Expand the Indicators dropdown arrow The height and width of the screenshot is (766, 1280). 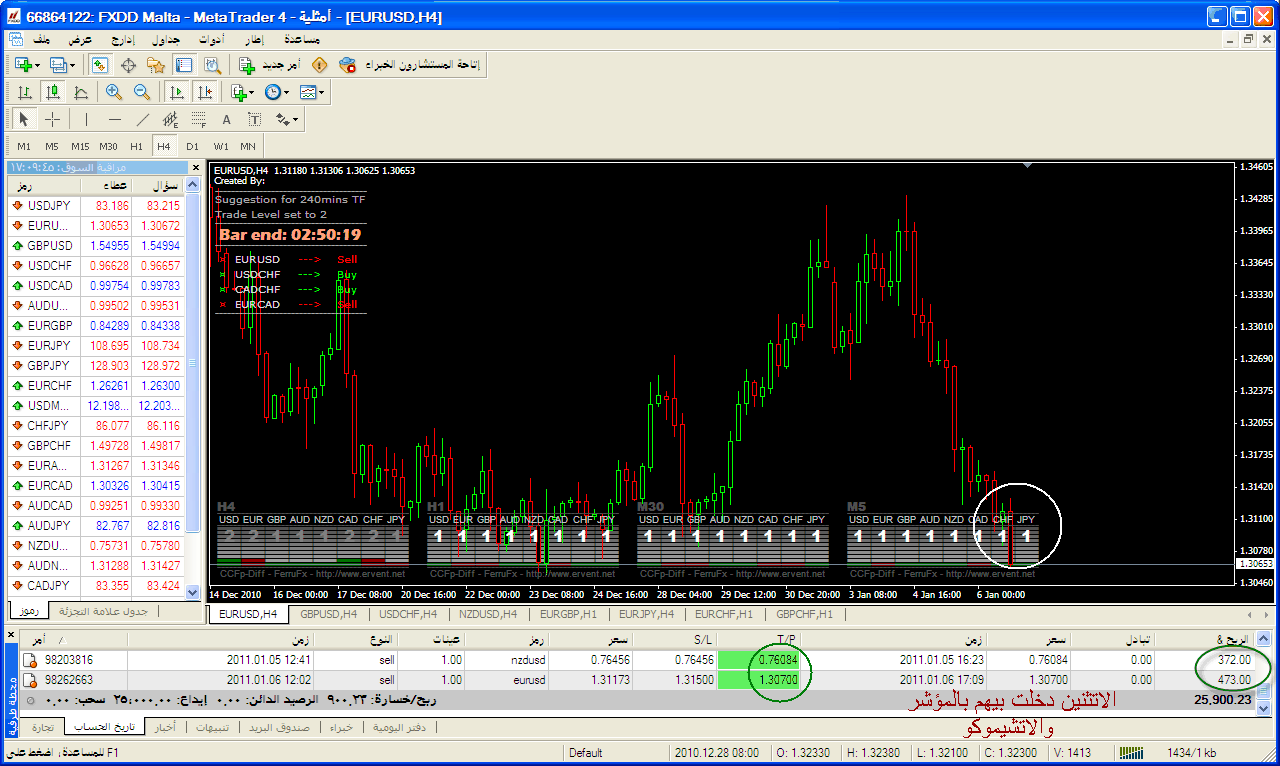tap(253, 92)
